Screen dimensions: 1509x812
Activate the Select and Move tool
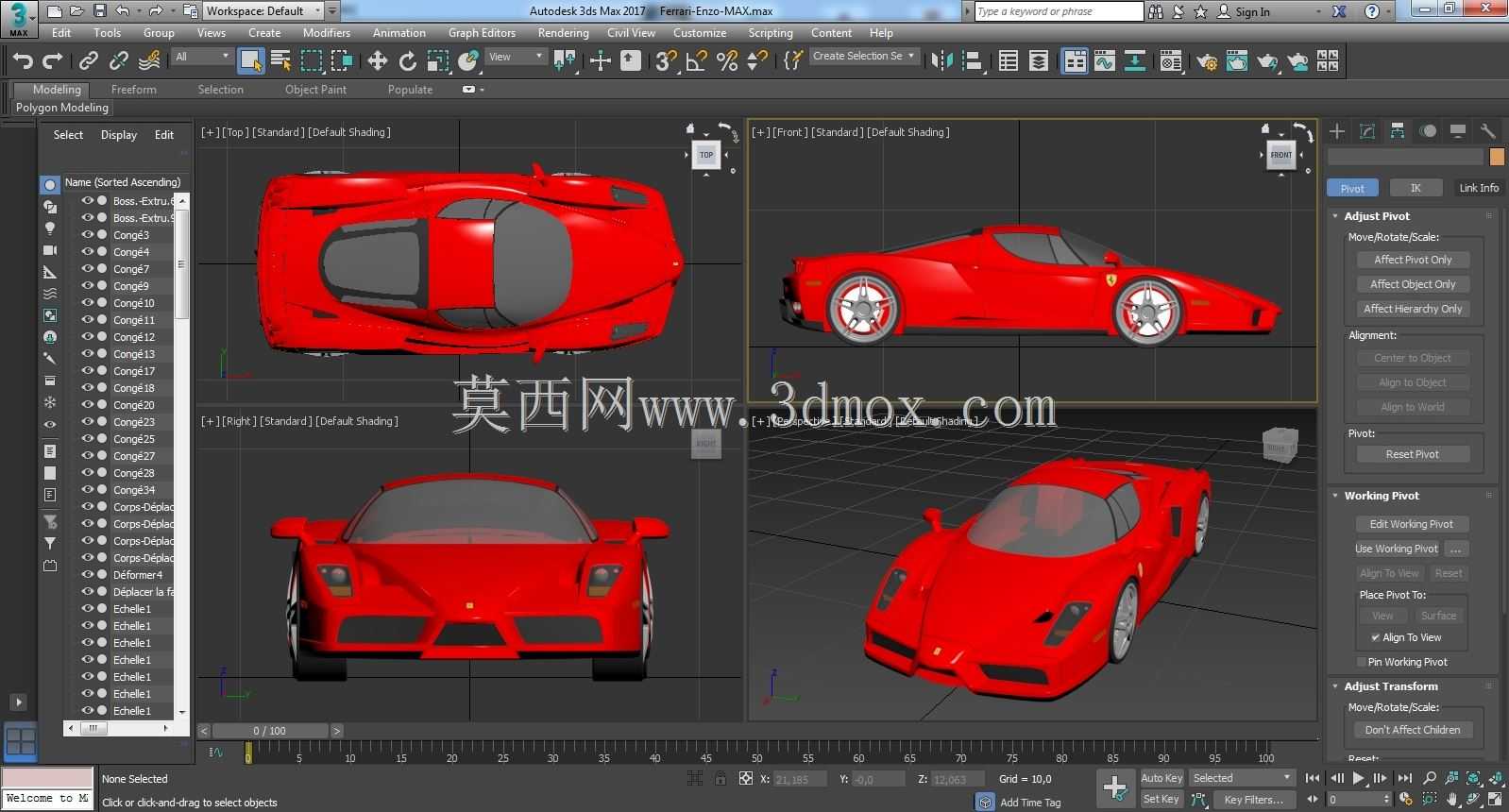pyautogui.click(x=377, y=61)
